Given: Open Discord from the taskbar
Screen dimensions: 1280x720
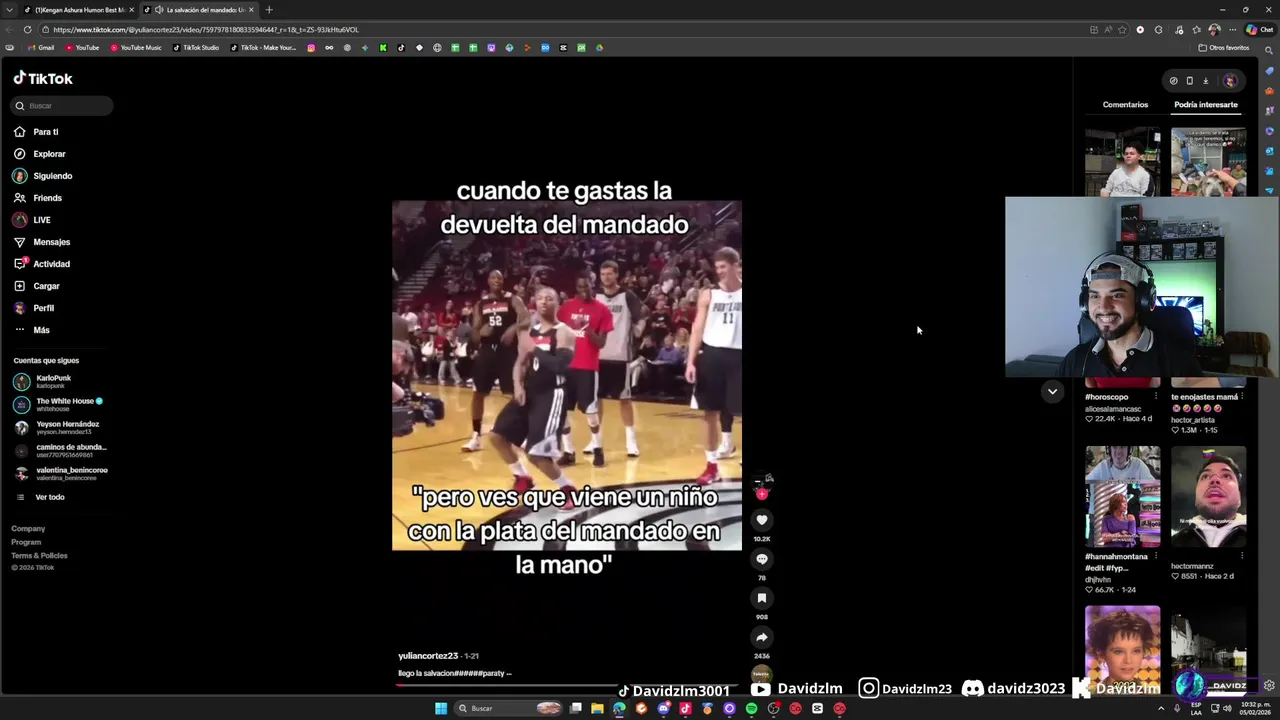Looking at the screenshot, I should [663, 709].
